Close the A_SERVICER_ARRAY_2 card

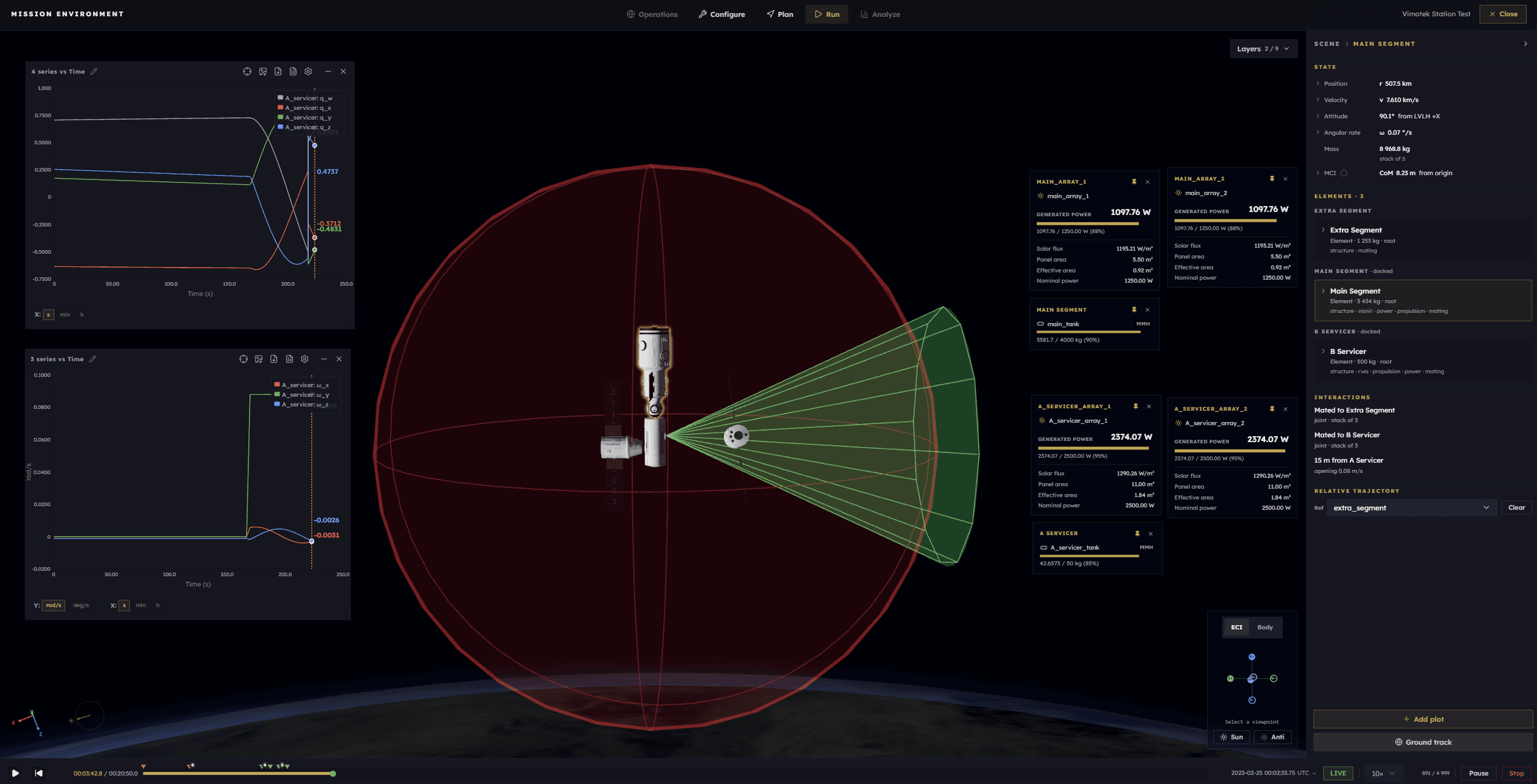click(x=1286, y=409)
